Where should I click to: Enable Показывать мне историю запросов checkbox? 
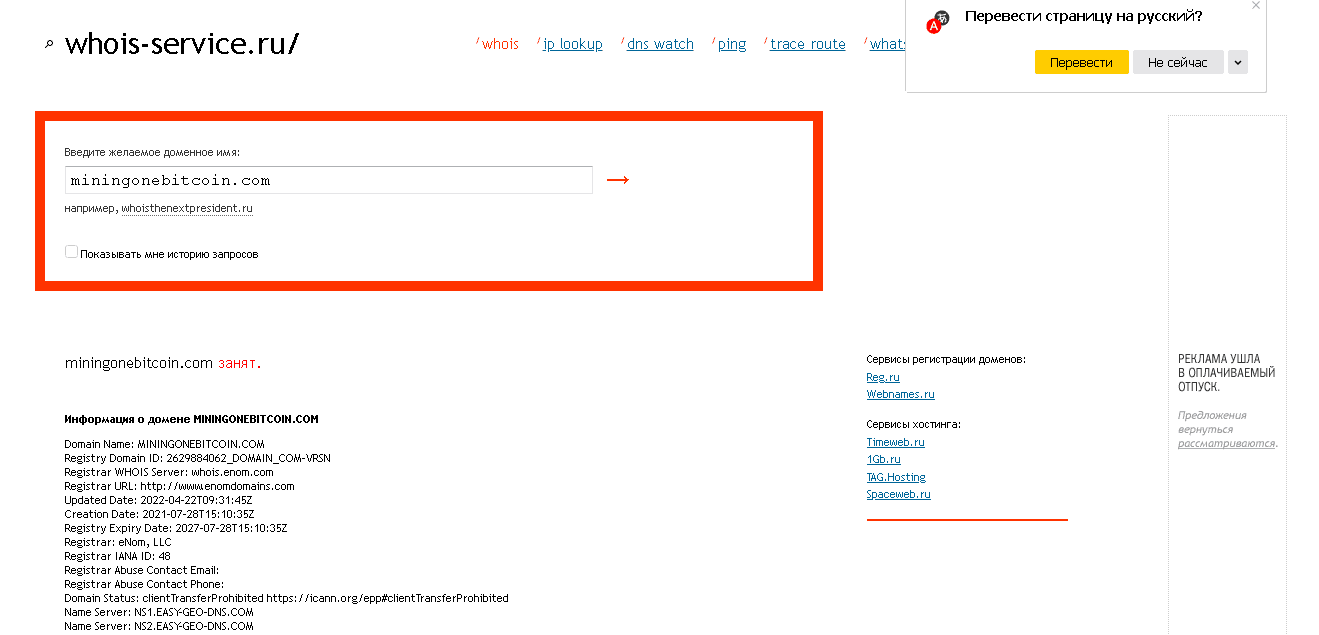tap(71, 252)
